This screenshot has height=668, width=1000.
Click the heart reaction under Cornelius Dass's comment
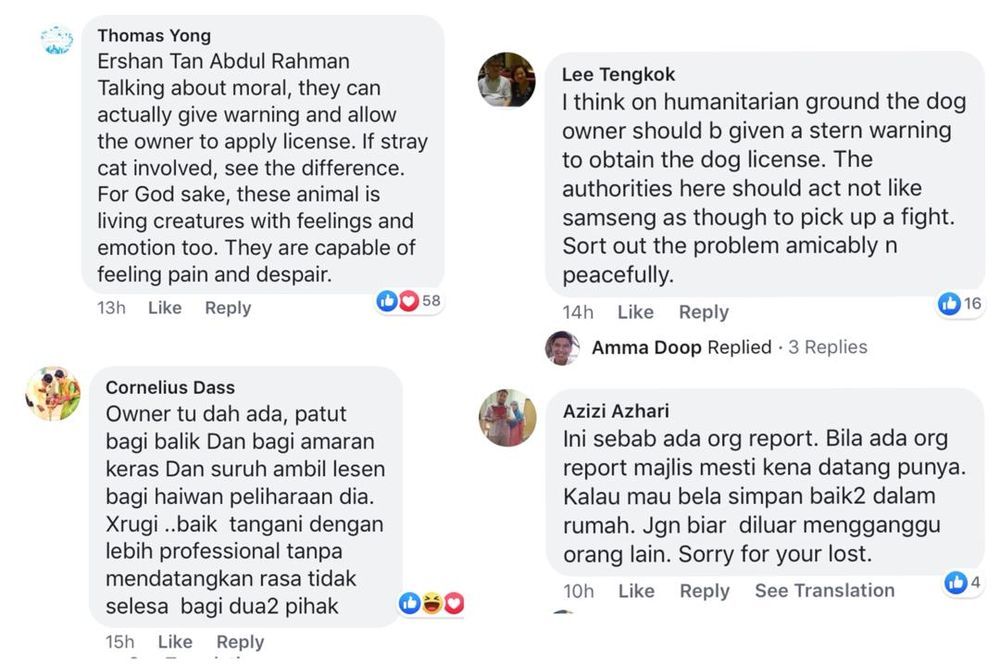click(452, 603)
